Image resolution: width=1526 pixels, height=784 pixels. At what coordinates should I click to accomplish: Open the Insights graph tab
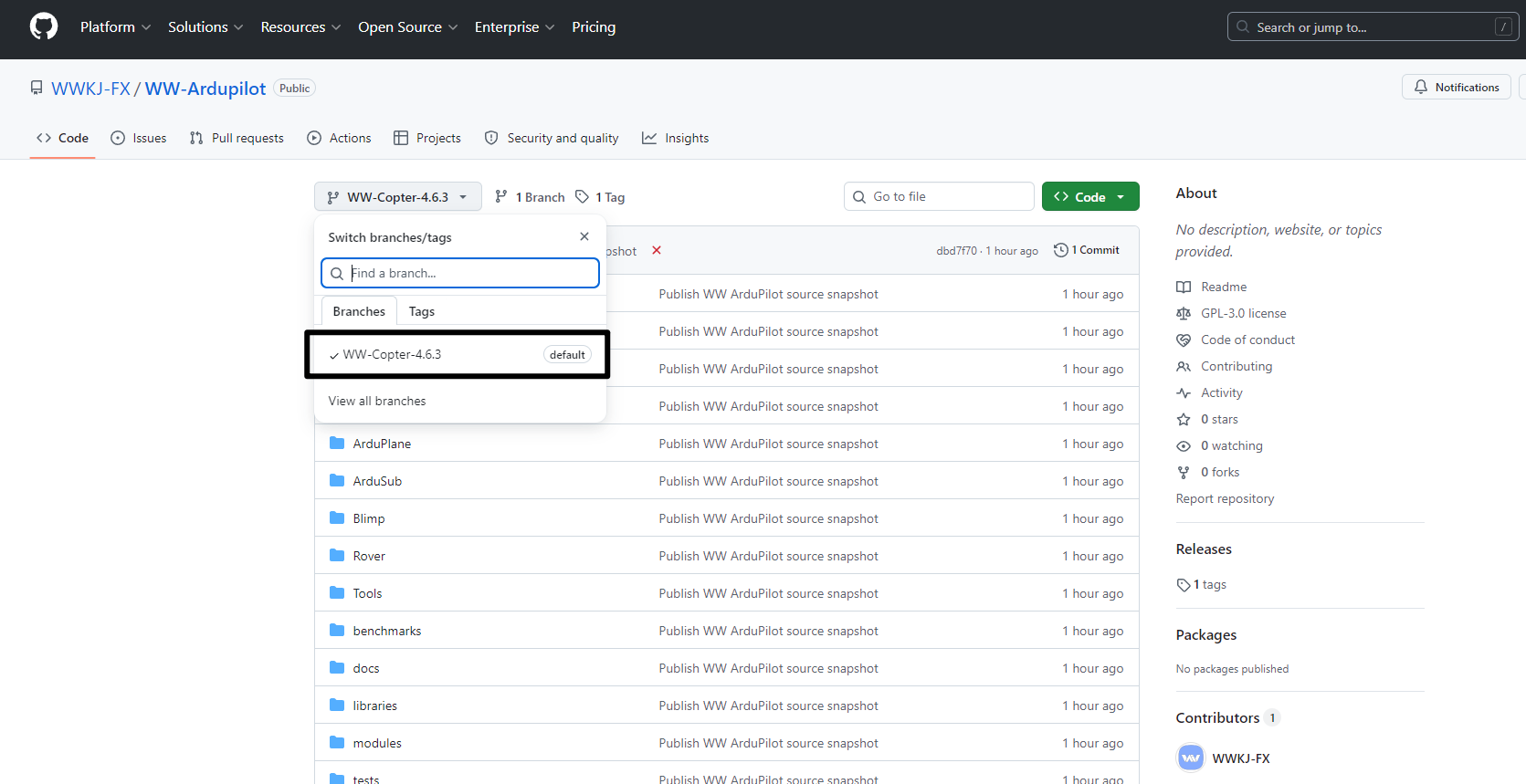click(676, 138)
